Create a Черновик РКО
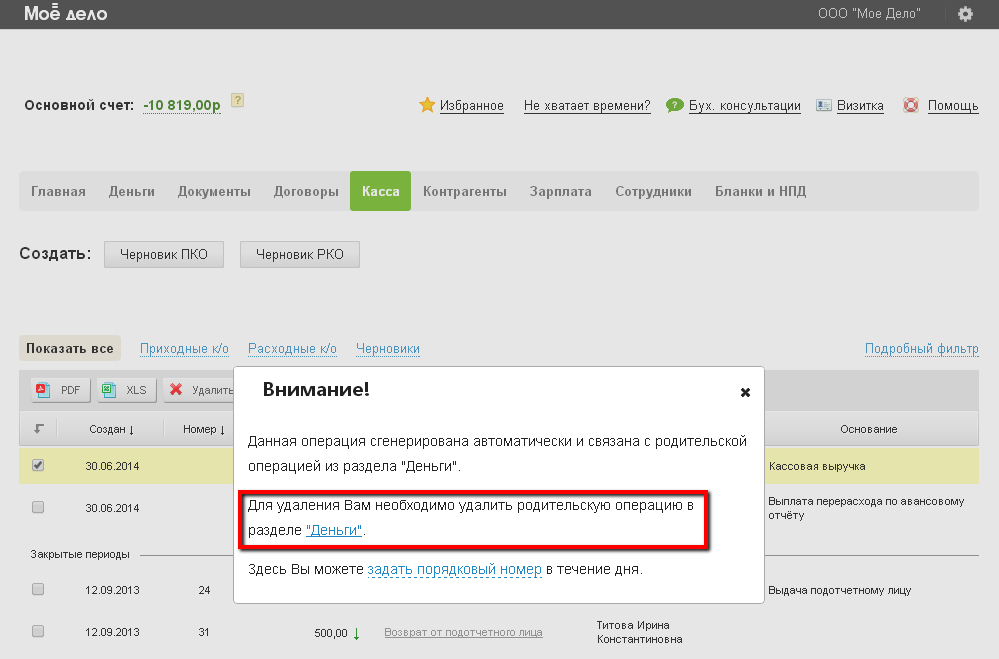Viewport: 999px width, 659px height. [x=299, y=254]
